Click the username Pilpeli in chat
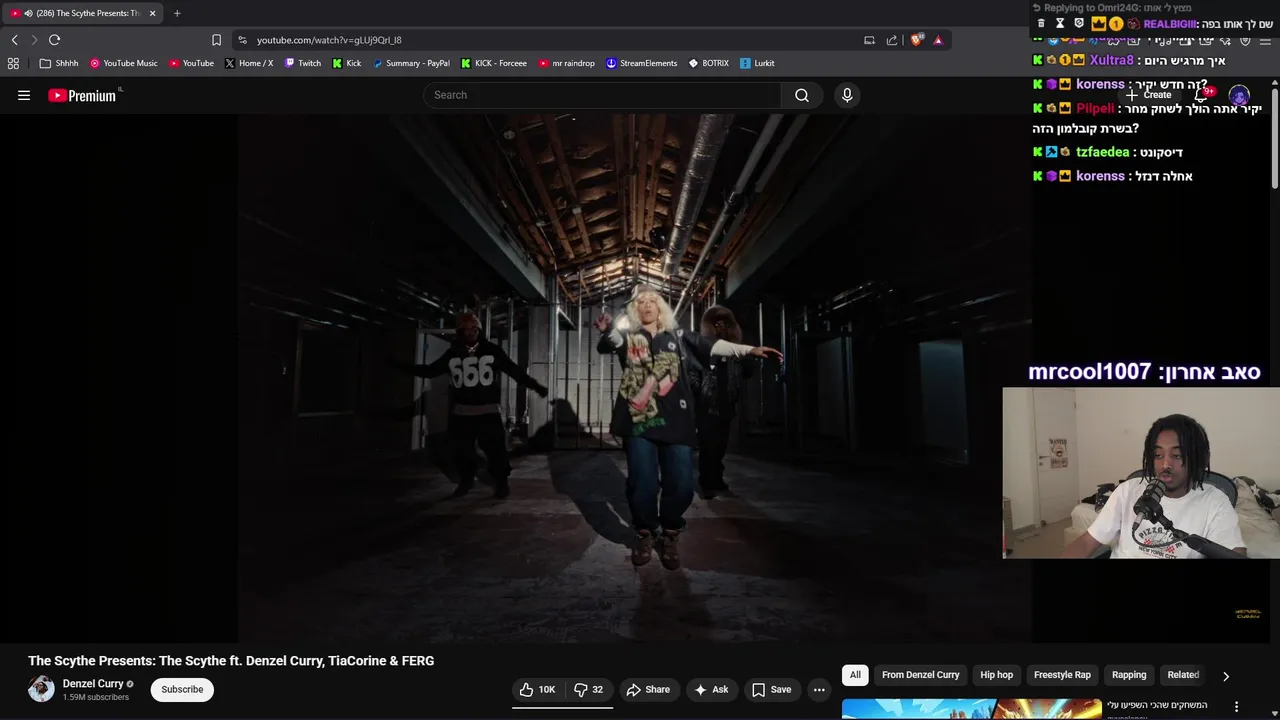Screen dimensions: 1280x720 (1095, 108)
